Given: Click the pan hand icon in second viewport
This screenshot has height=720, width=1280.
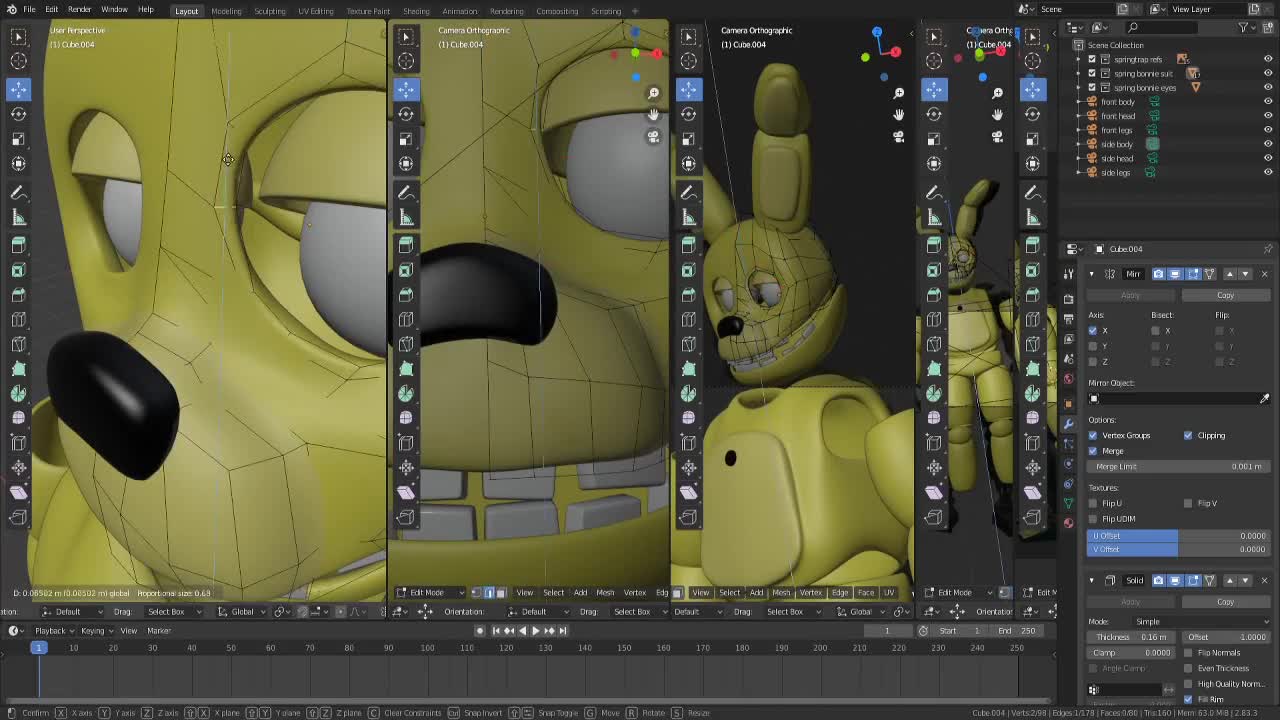Looking at the screenshot, I should 653,114.
